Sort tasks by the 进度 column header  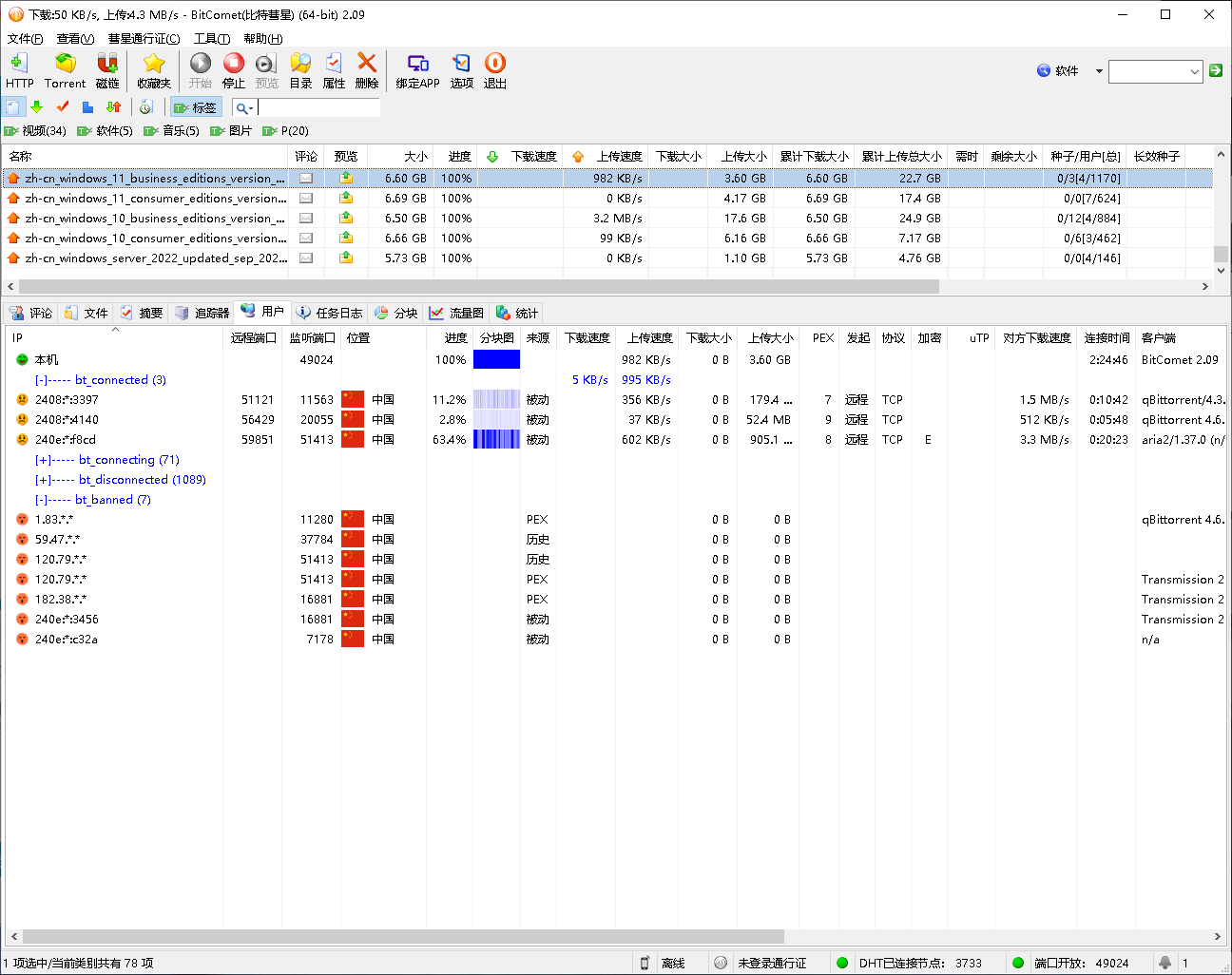(x=459, y=157)
